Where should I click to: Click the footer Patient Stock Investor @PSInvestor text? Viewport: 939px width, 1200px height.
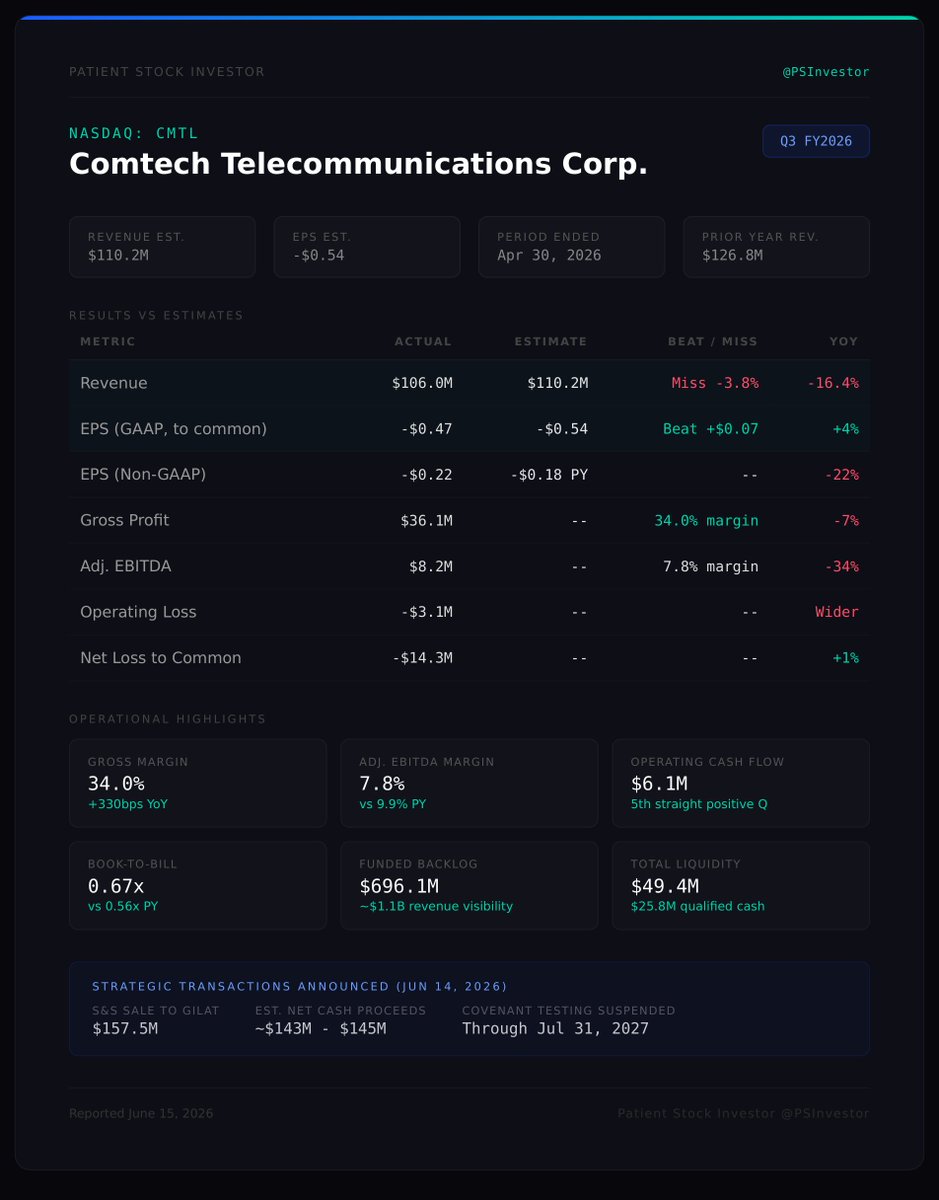[743, 1114]
